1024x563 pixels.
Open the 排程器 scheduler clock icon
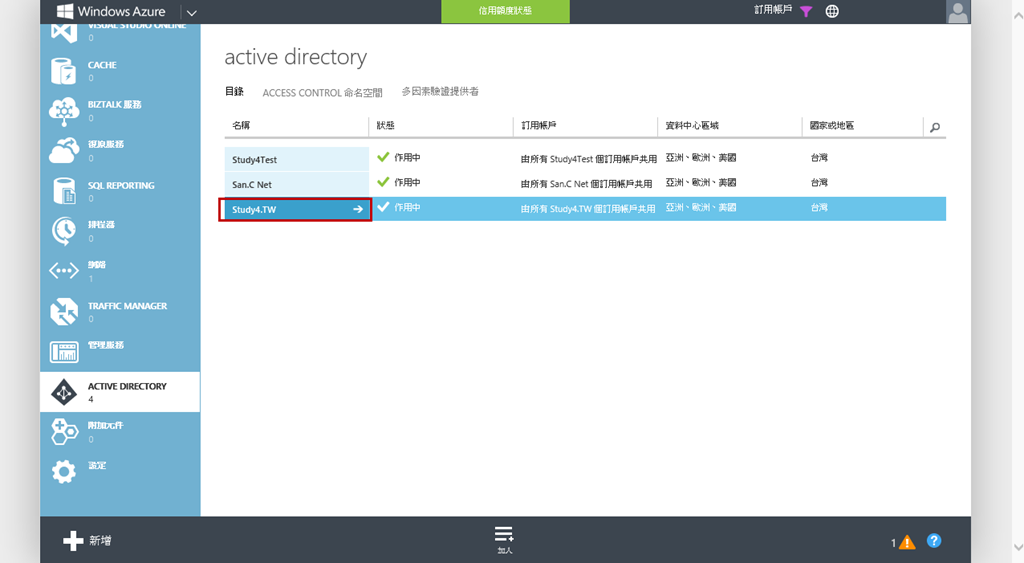pyautogui.click(x=64, y=231)
